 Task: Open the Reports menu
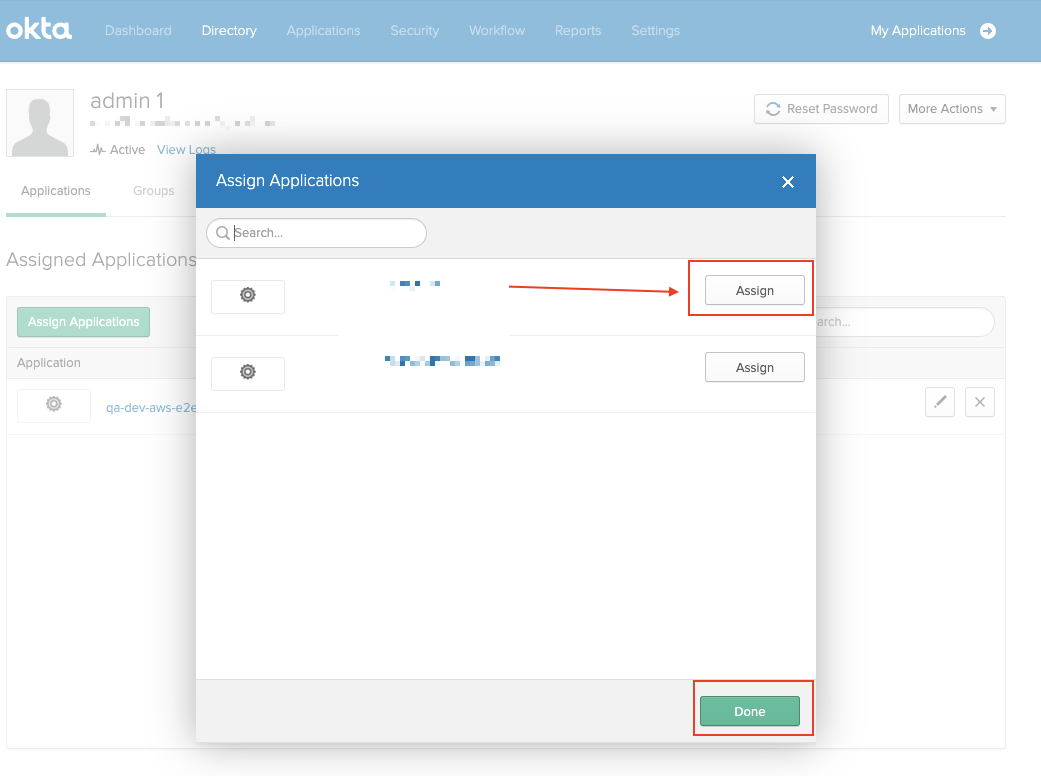point(578,31)
